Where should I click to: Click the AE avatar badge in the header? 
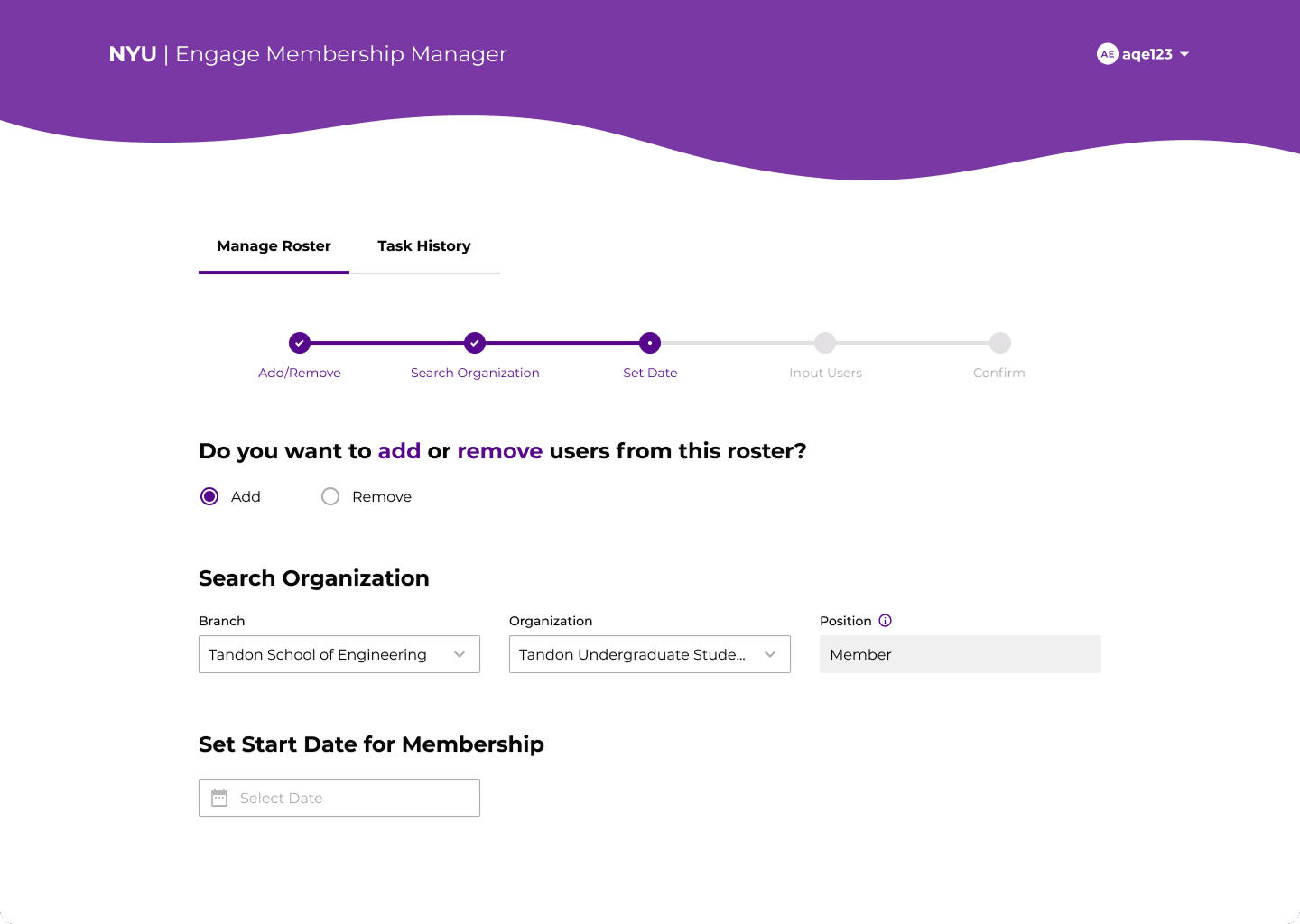1107,54
